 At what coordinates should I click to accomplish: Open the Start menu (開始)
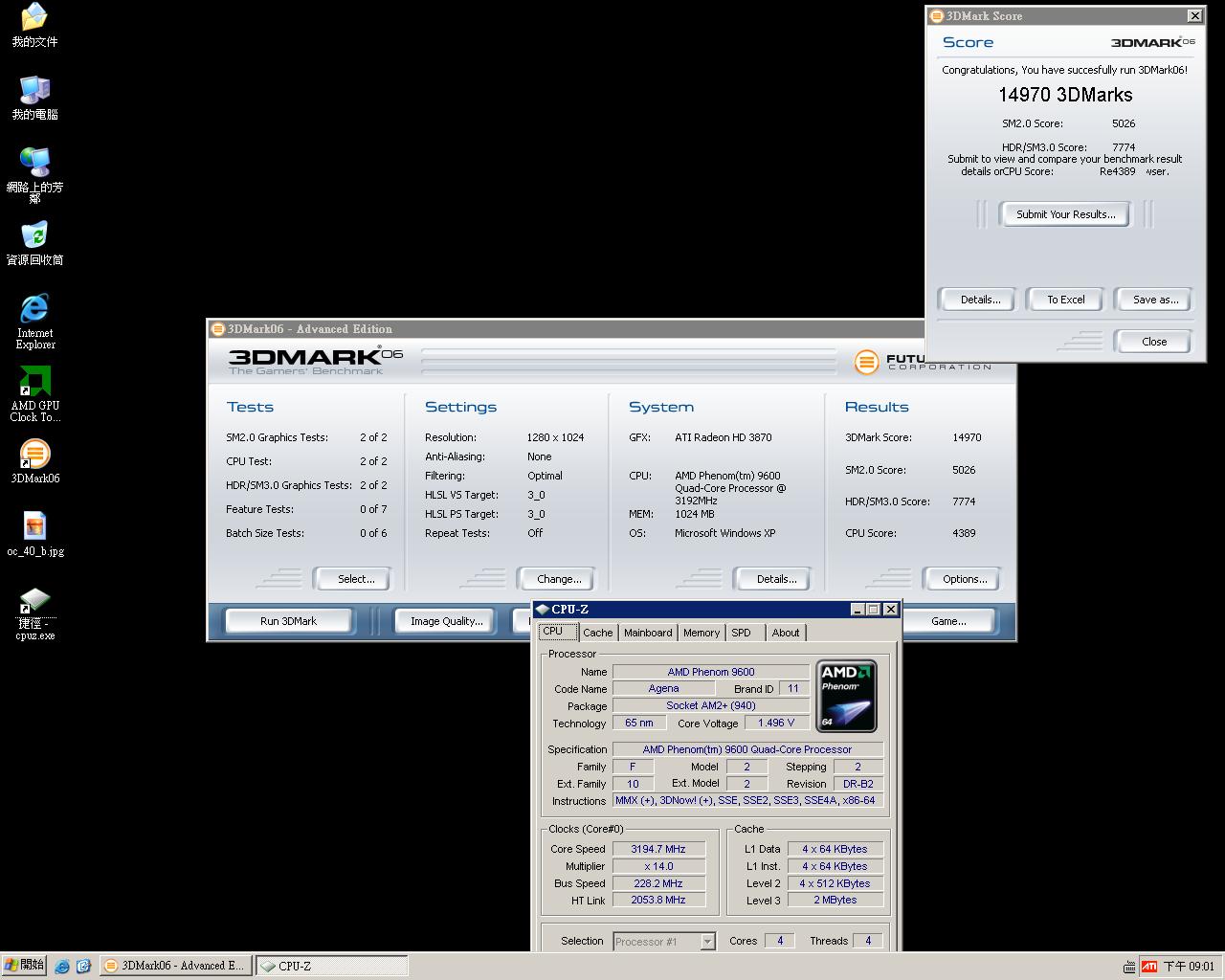pyautogui.click(x=24, y=966)
